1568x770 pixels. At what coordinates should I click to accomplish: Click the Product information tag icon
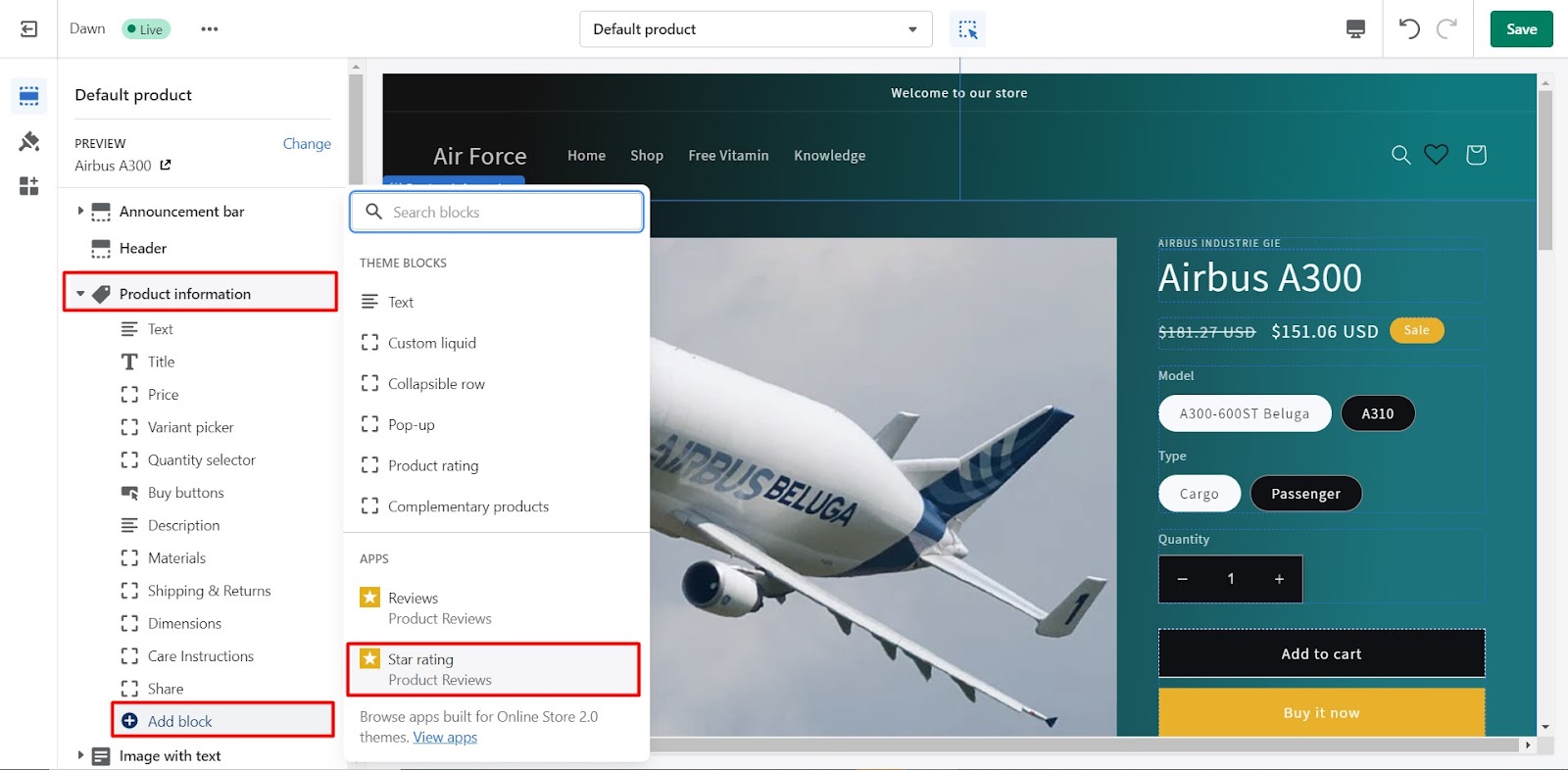point(101,294)
